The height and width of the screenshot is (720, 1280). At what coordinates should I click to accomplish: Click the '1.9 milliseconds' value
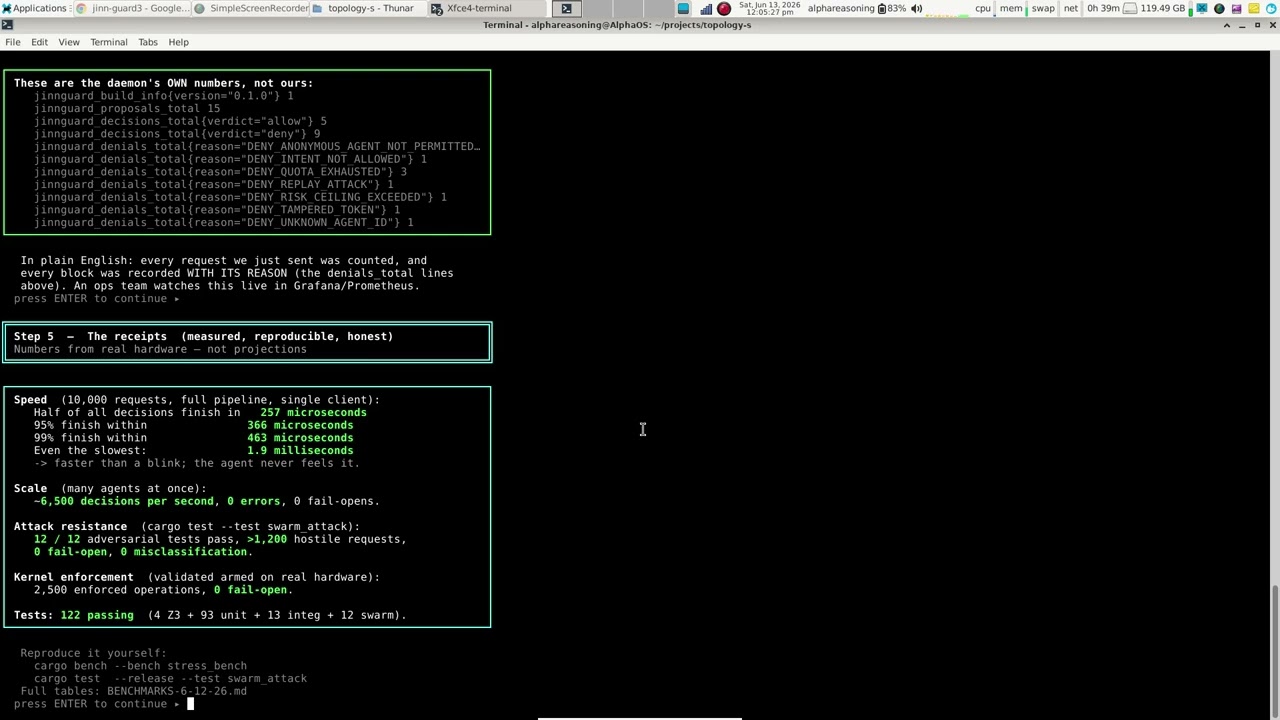pyautogui.click(x=300, y=450)
